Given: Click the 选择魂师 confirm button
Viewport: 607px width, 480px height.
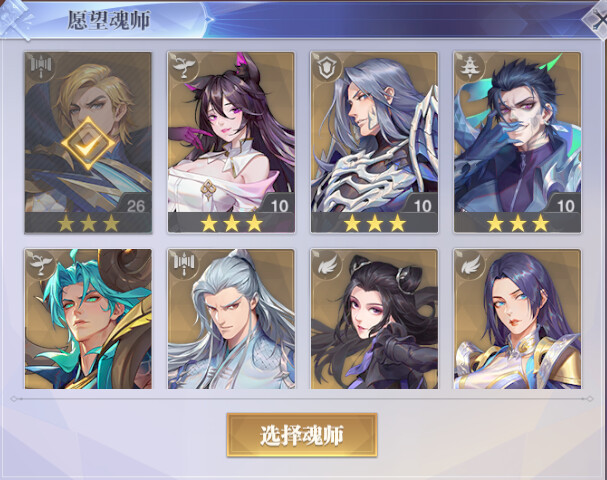Looking at the screenshot, I should (302, 435).
